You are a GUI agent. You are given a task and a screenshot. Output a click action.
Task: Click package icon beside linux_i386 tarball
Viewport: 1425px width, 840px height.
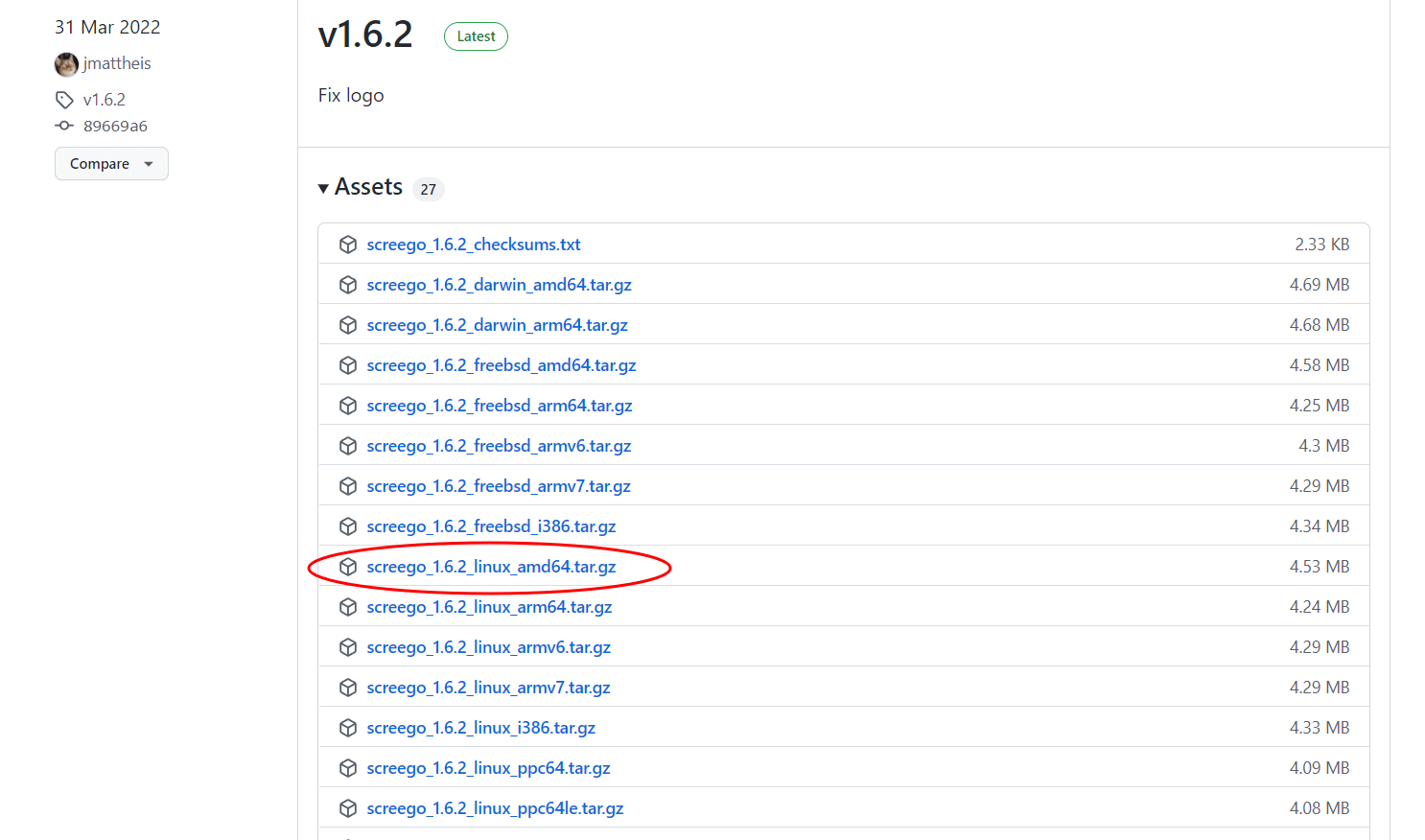(348, 728)
